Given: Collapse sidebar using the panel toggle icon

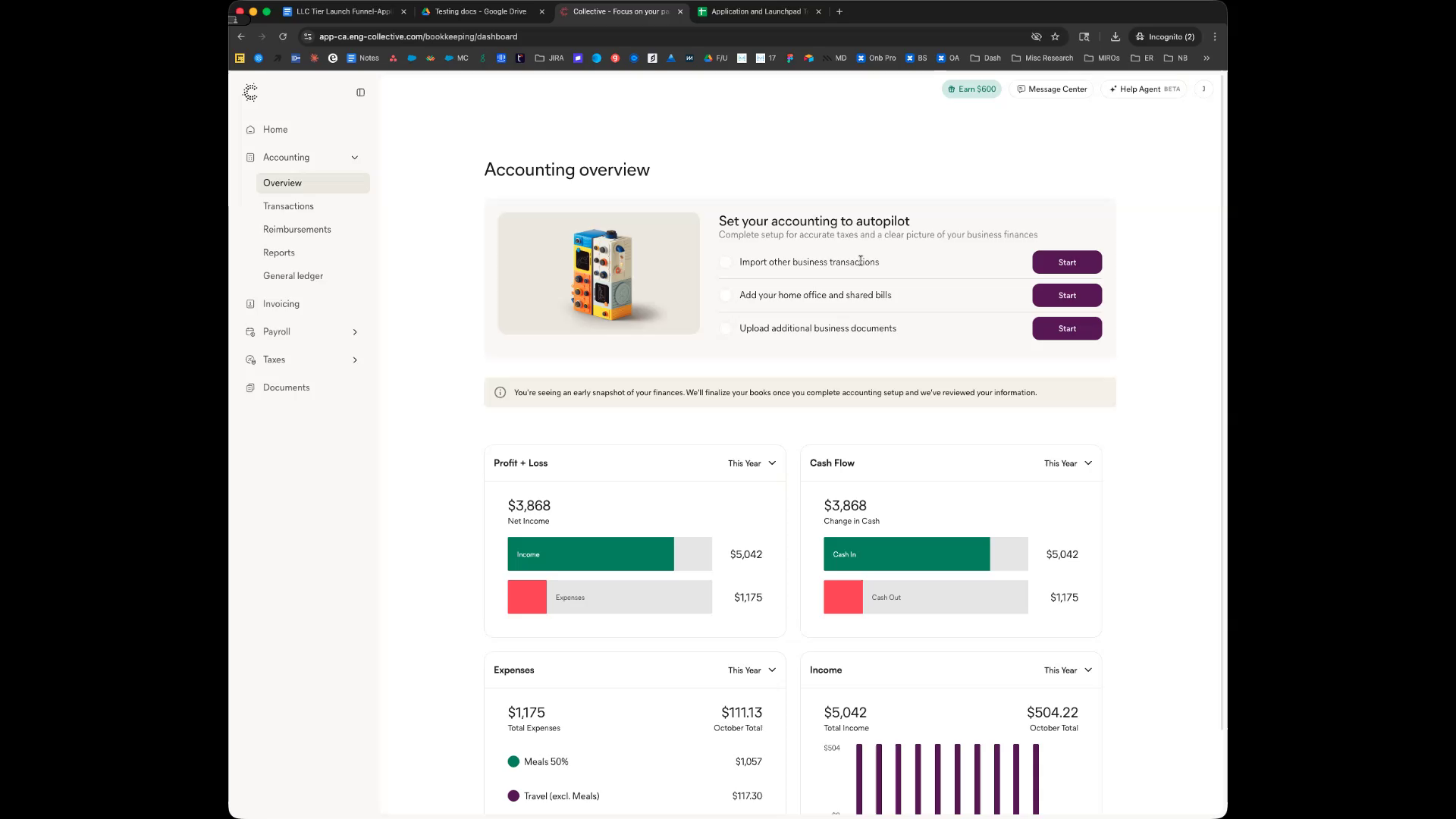Looking at the screenshot, I should pyautogui.click(x=360, y=93).
